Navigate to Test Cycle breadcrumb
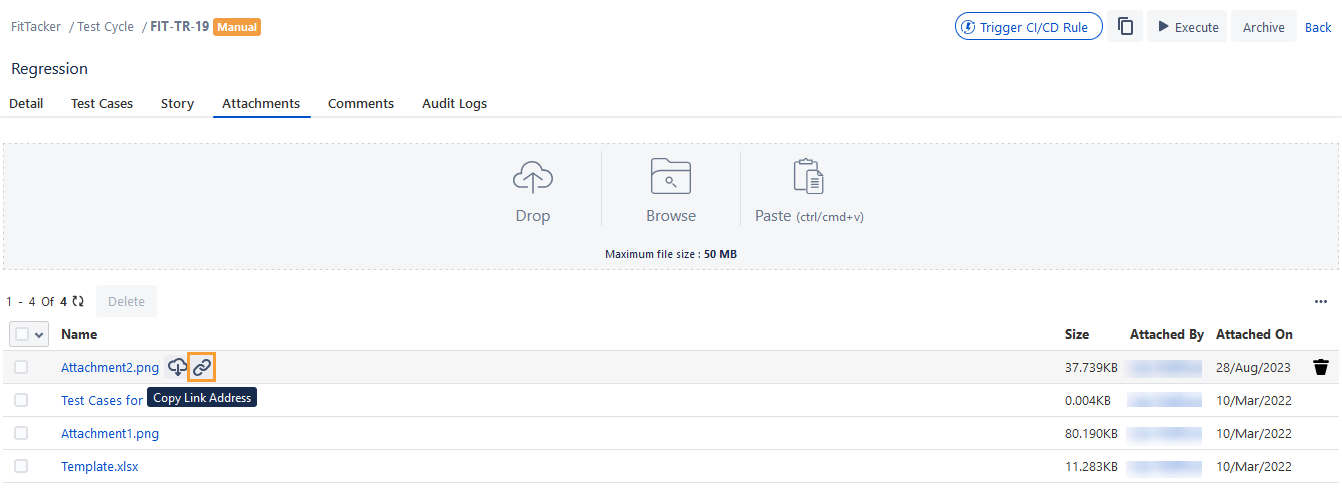 click(105, 26)
